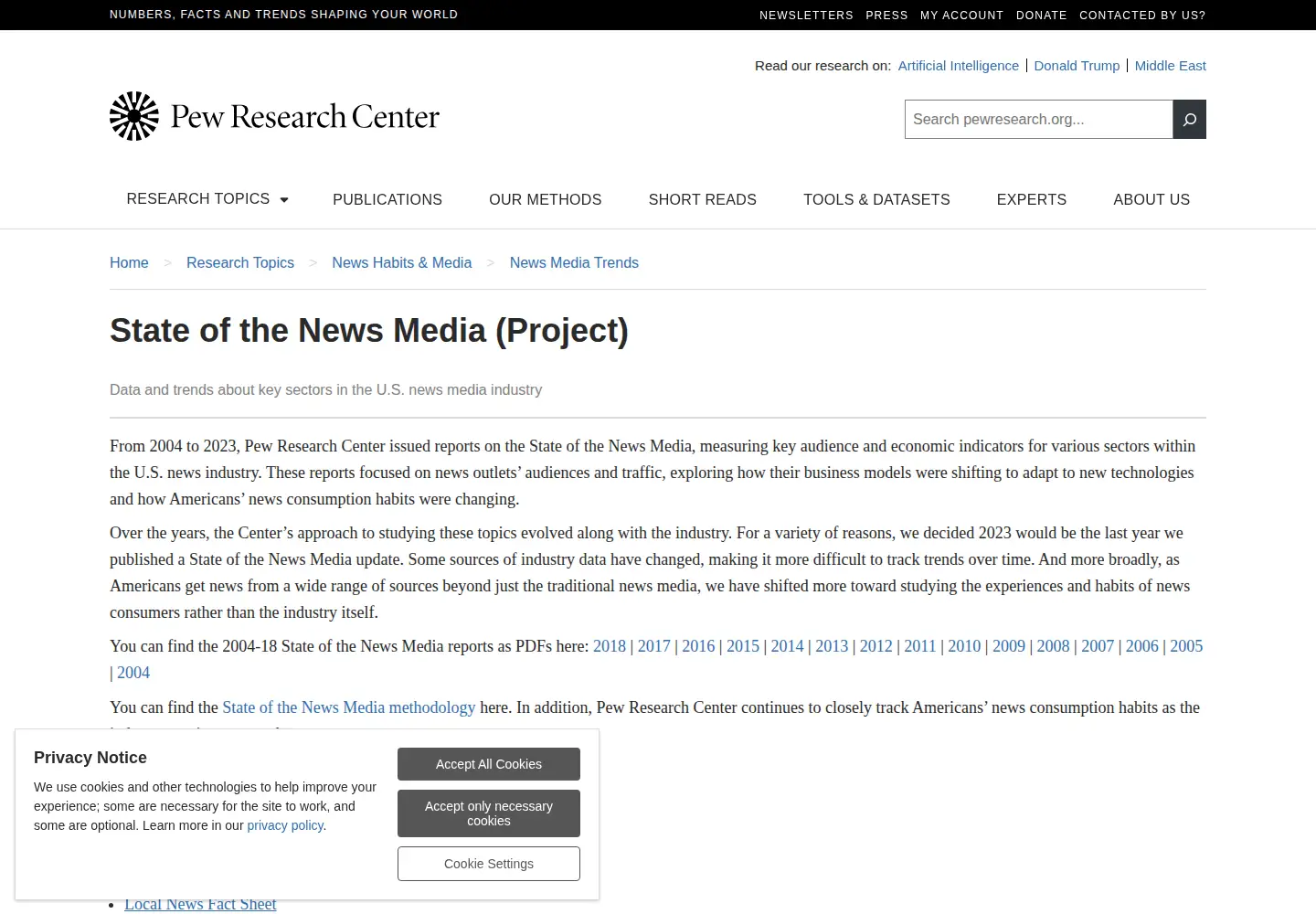Viewport: 1316px width, 914px height.
Task: Open the 2008 report PDF link
Action: tap(1053, 646)
